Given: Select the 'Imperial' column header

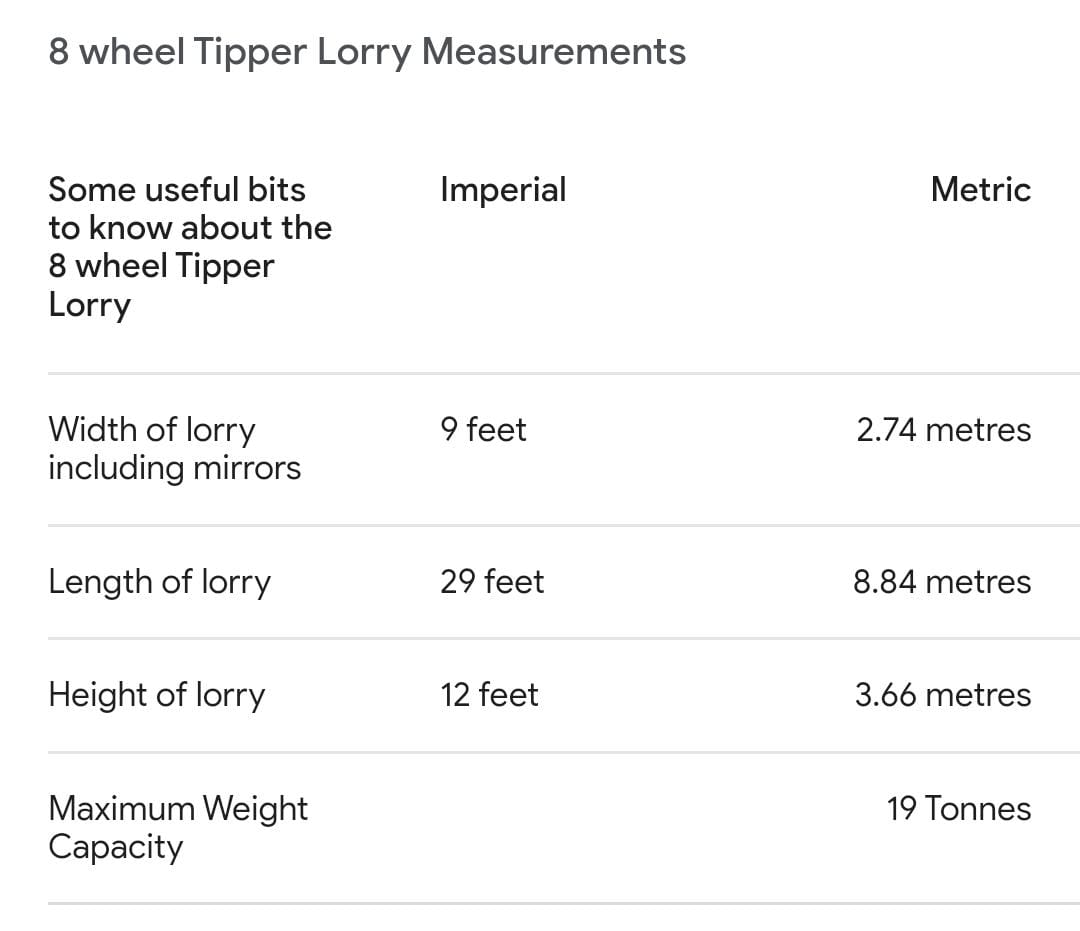Looking at the screenshot, I should point(503,190).
